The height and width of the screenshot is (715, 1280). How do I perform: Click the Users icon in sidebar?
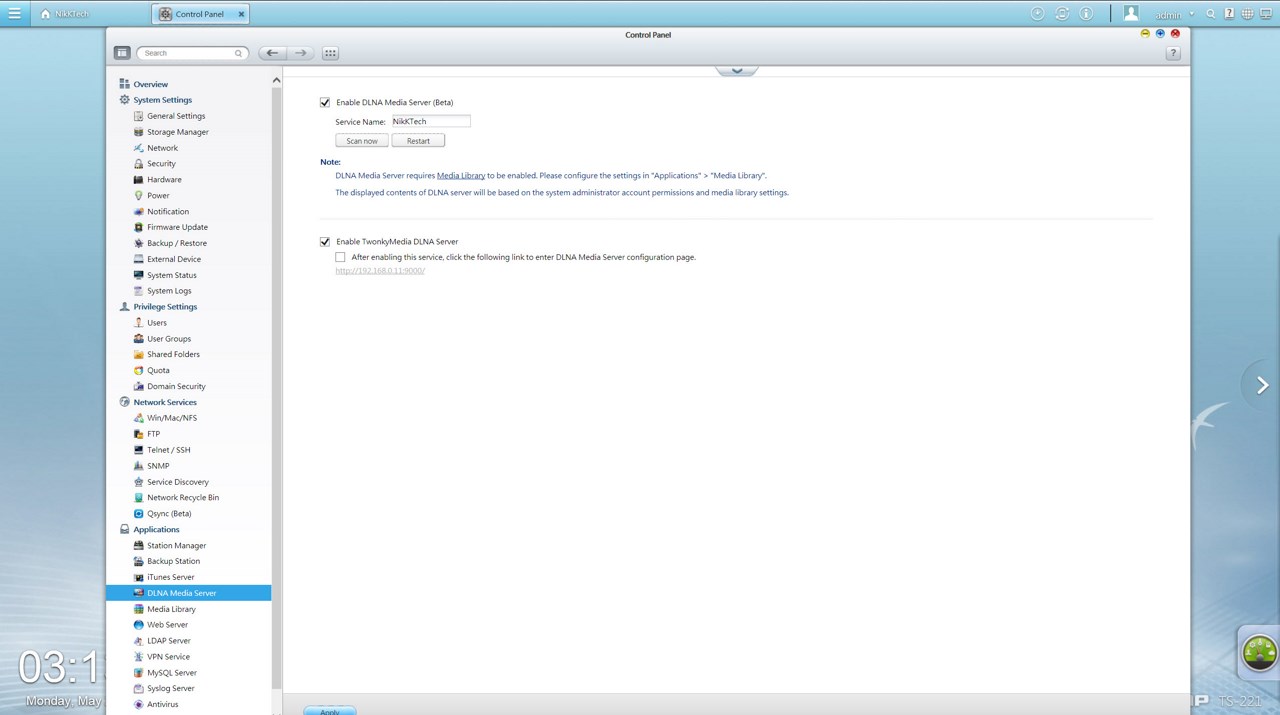coord(139,323)
